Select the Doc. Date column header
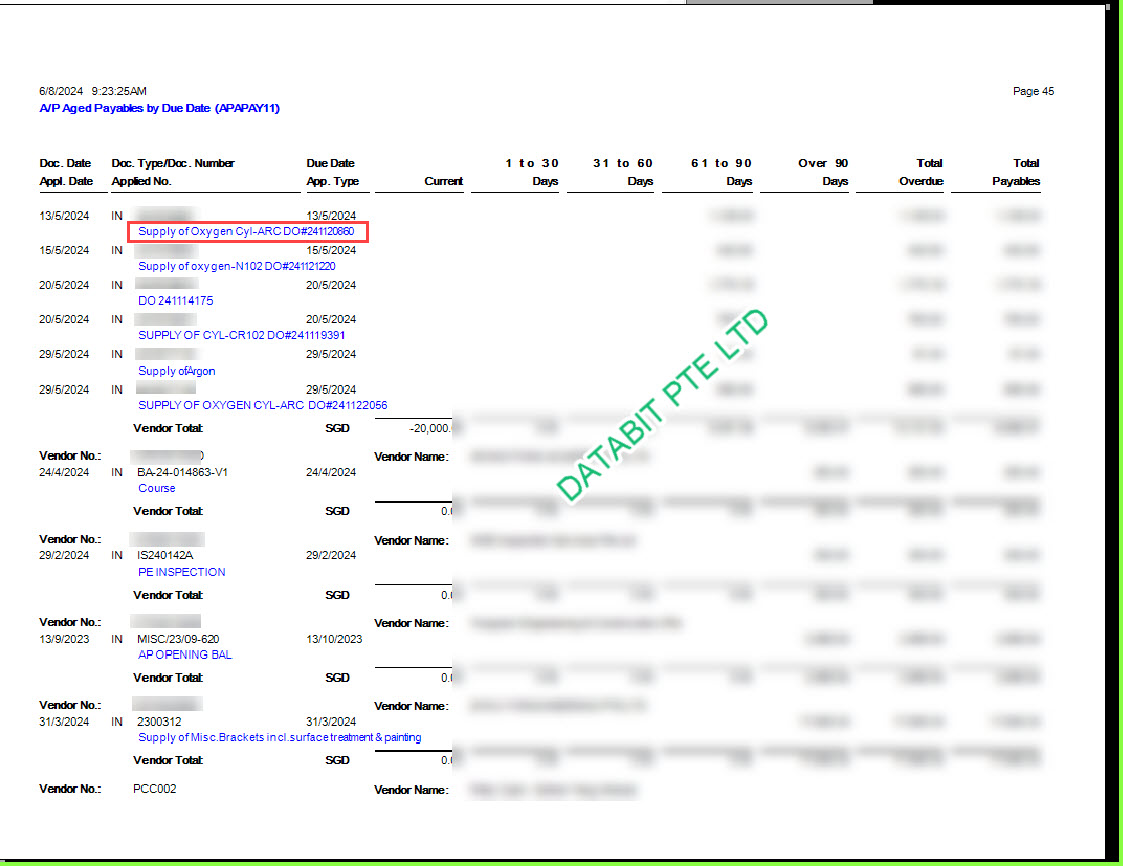This screenshot has height=866, width=1123. click(64, 163)
